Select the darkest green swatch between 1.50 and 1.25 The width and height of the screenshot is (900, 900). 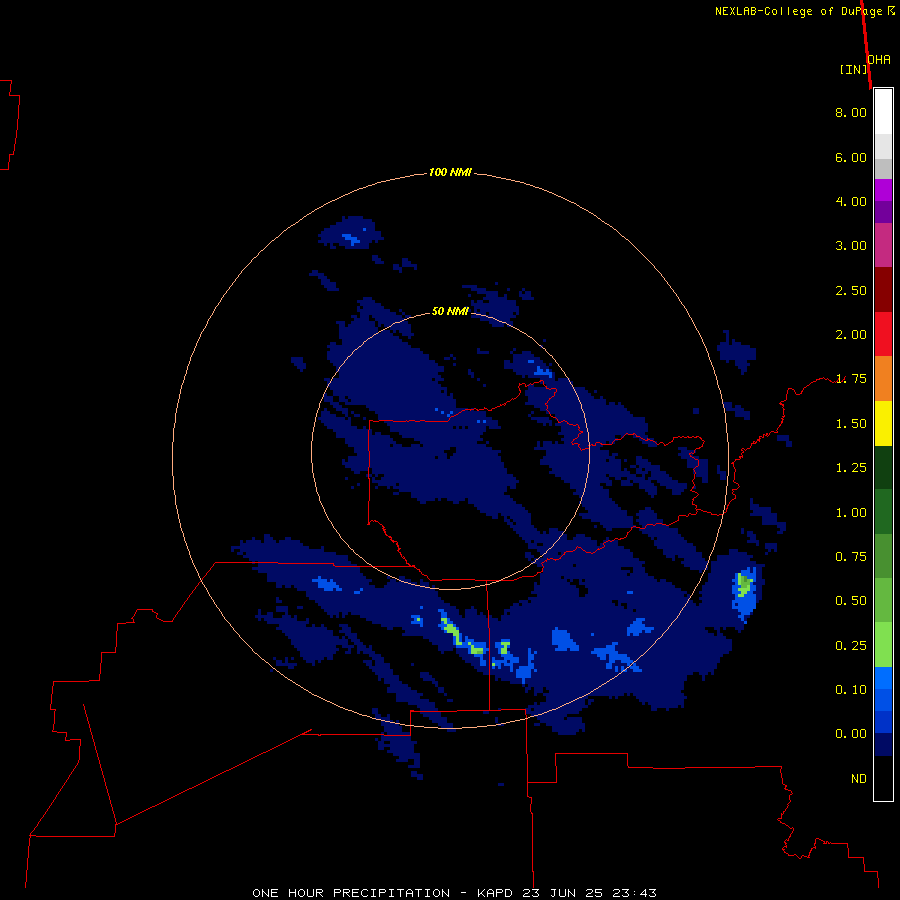tap(883, 467)
